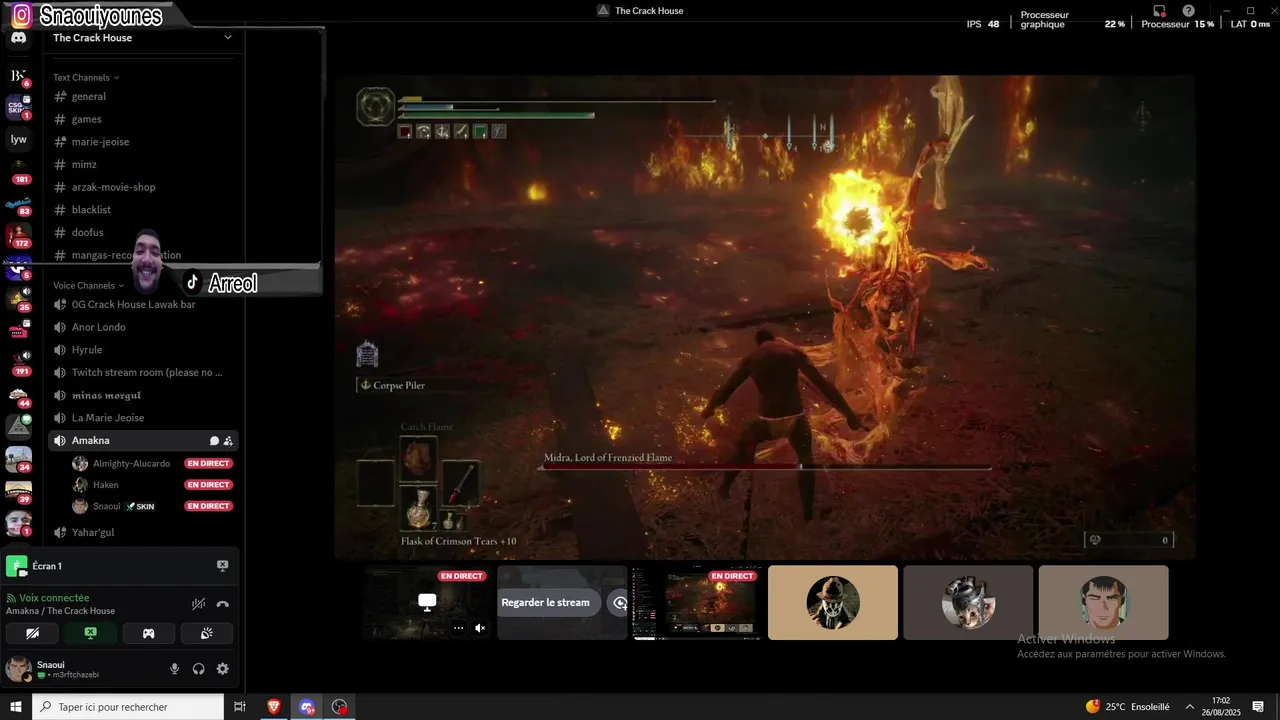Collapse the Text Channels category
Screen dimensions: 1280x720
pos(86,77)
